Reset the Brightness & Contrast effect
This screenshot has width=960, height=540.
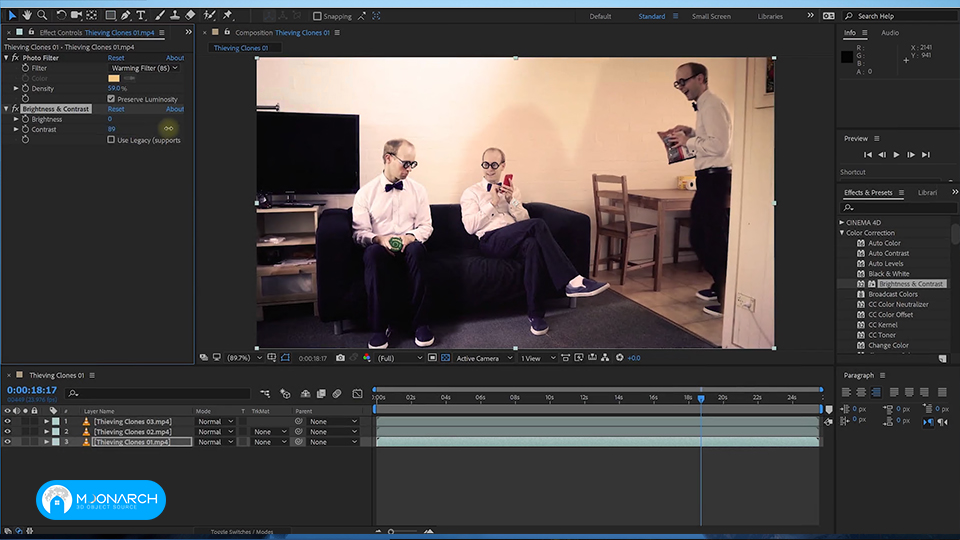coord(116,109)
